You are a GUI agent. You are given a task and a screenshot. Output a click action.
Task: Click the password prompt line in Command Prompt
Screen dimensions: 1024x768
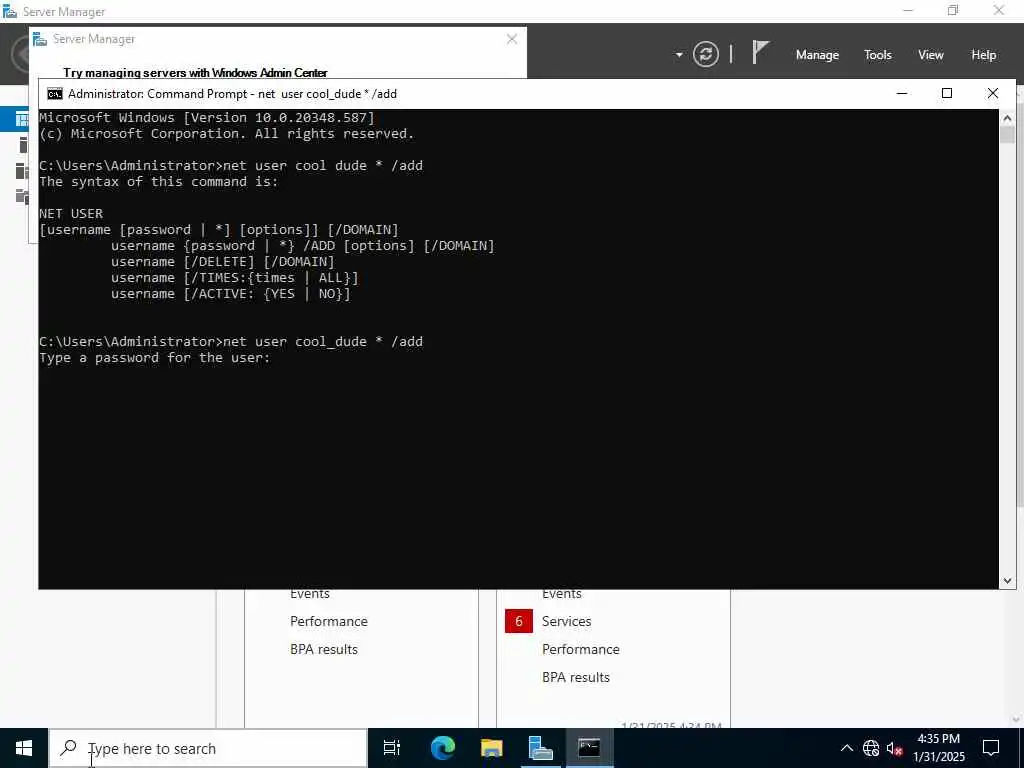point(155,358)
